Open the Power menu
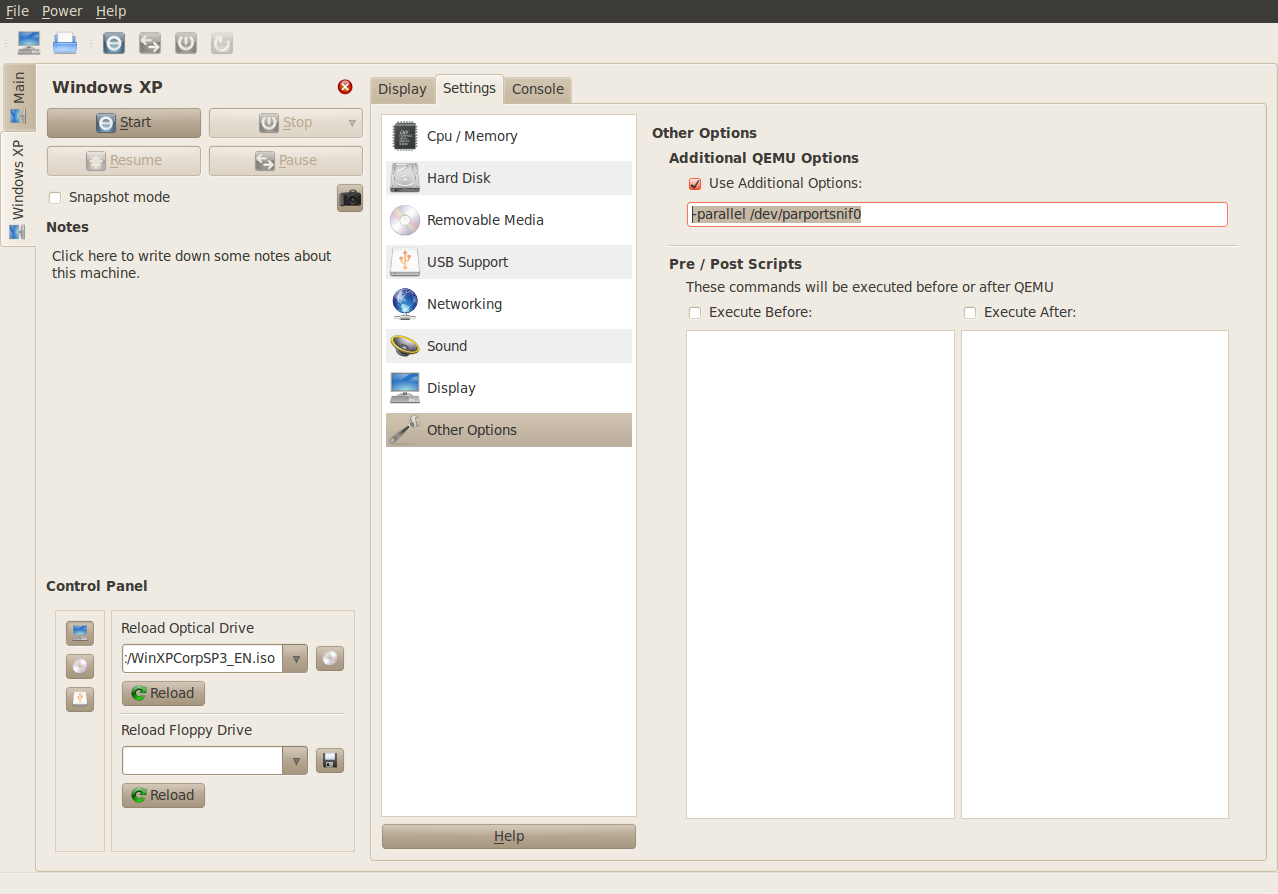This screenshot has height=894, width=1278. point(62,11)
